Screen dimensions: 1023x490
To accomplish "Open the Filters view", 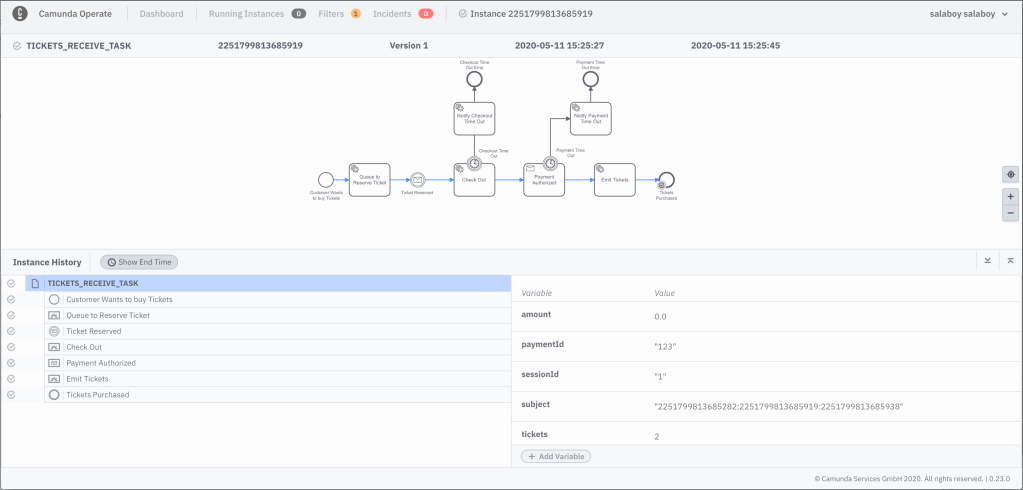I will coord(339,13).
